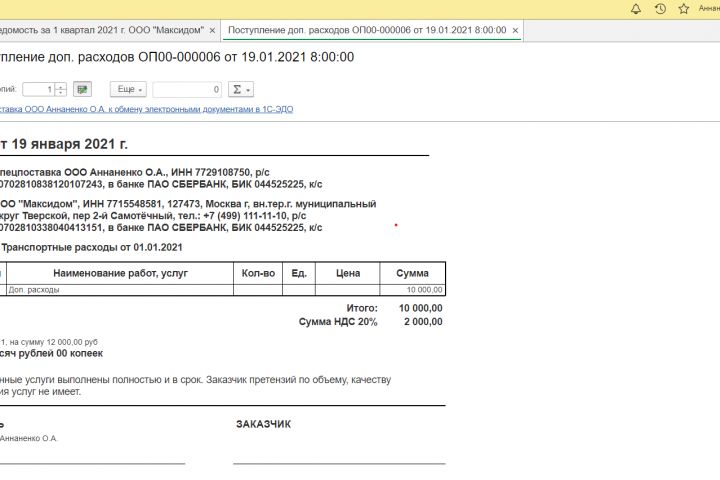720x480 pixels.
Task: Select the Доп. расходы table cell
Action: (120, 290)
